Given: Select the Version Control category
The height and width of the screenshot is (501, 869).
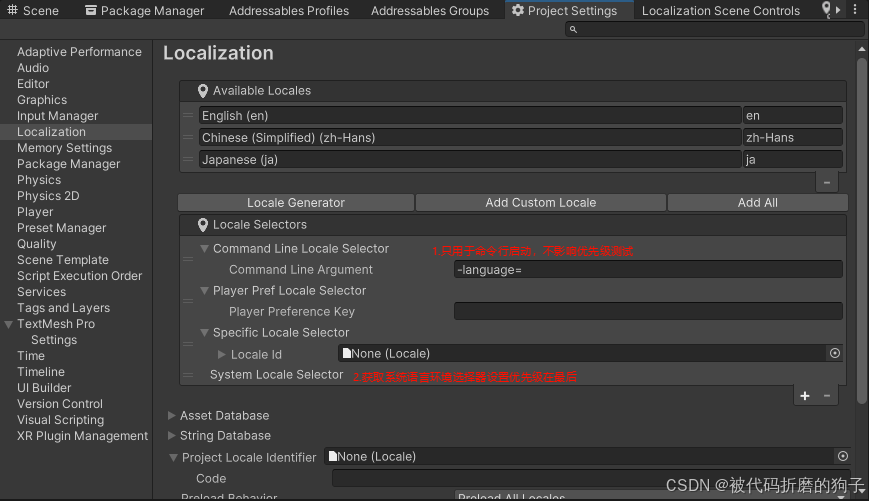Looking at the screenshot, I should click(x=60, y=404).
